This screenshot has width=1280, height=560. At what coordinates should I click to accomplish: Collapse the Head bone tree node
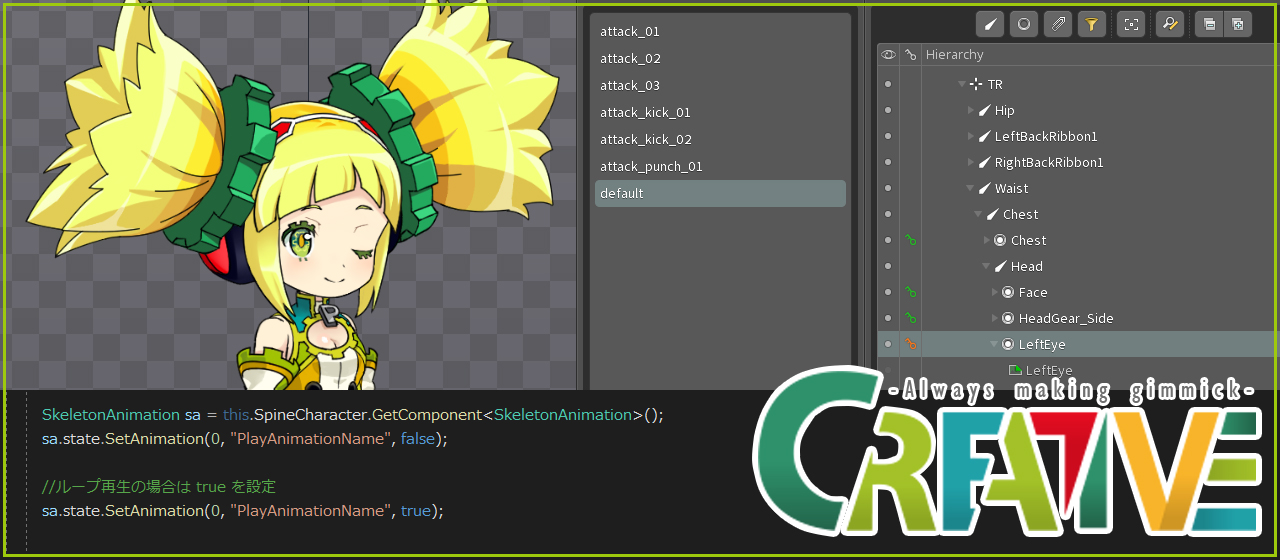click(986, 267)
